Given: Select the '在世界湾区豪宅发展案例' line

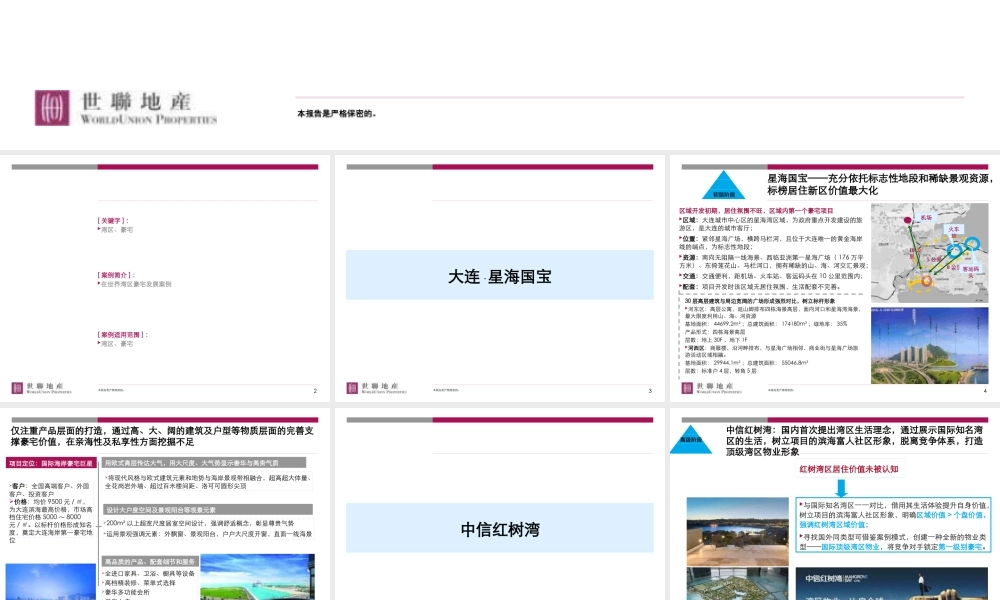Looking at the screenshot, I should [x=135, y=284].
